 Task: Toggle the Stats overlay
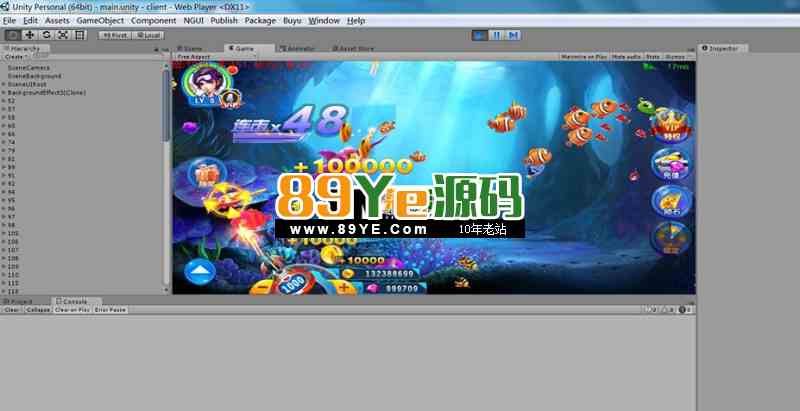point(653,57)
